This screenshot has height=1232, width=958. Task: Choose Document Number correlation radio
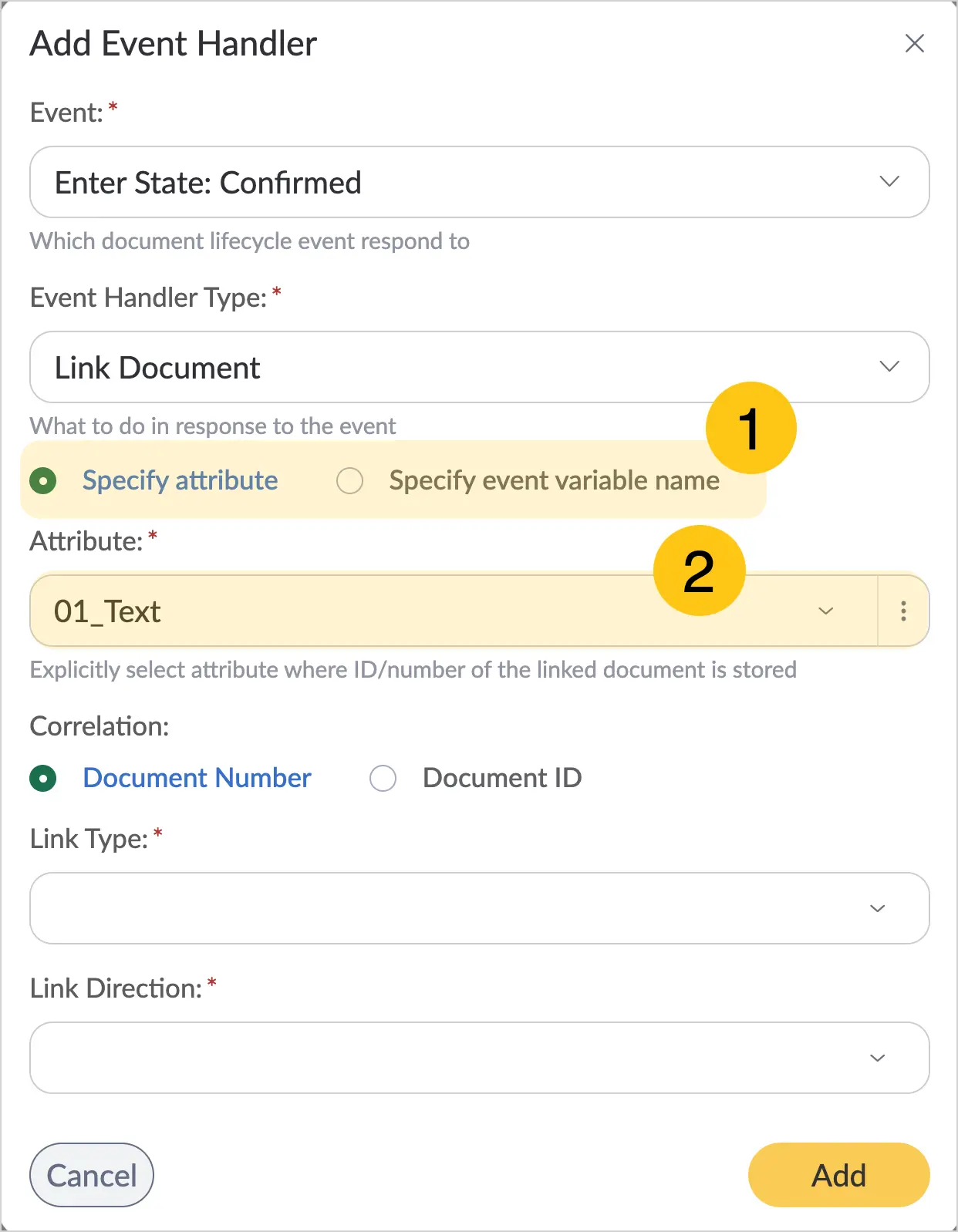[x=43, y=779]
